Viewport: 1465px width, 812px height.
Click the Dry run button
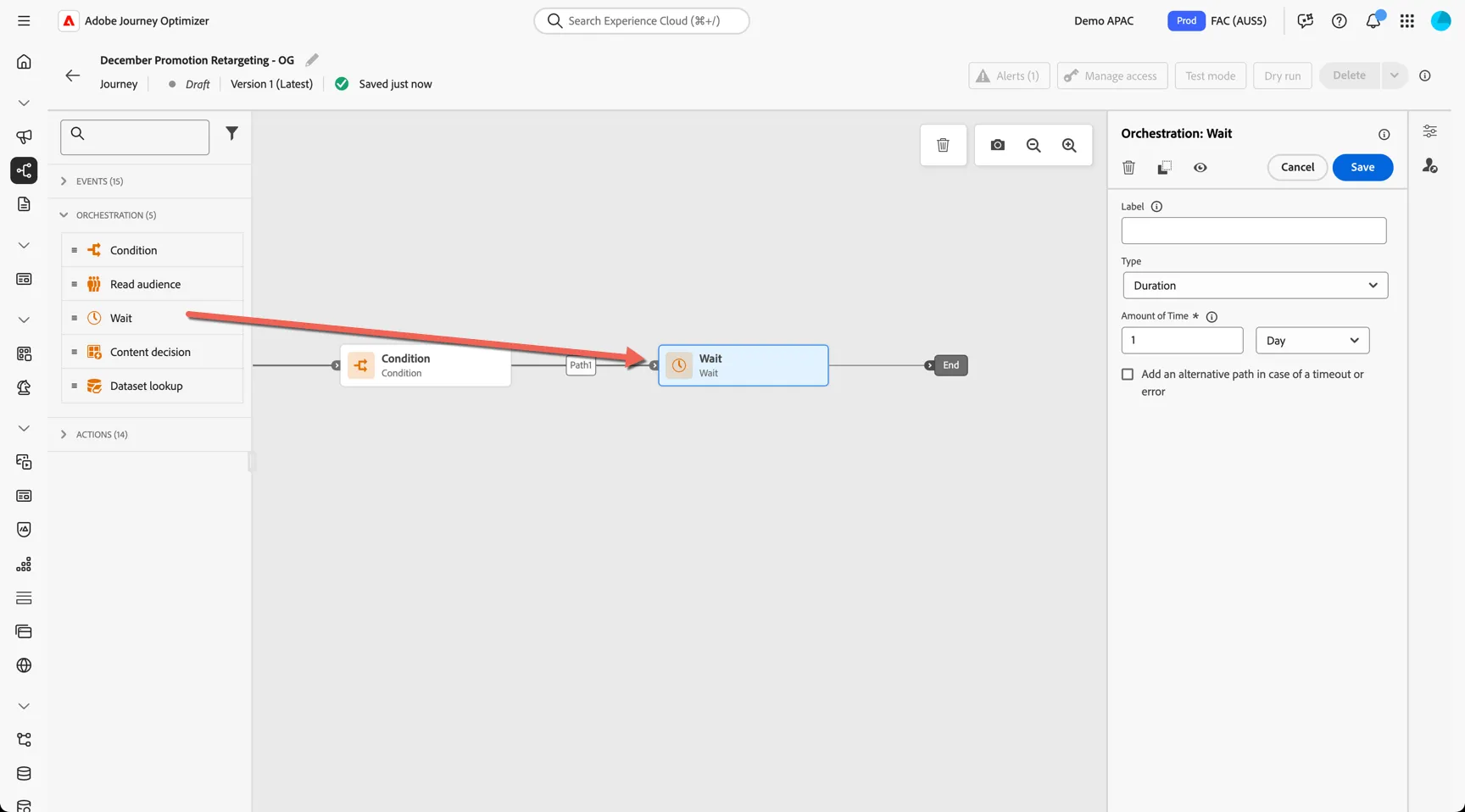tap(1282, 75)
